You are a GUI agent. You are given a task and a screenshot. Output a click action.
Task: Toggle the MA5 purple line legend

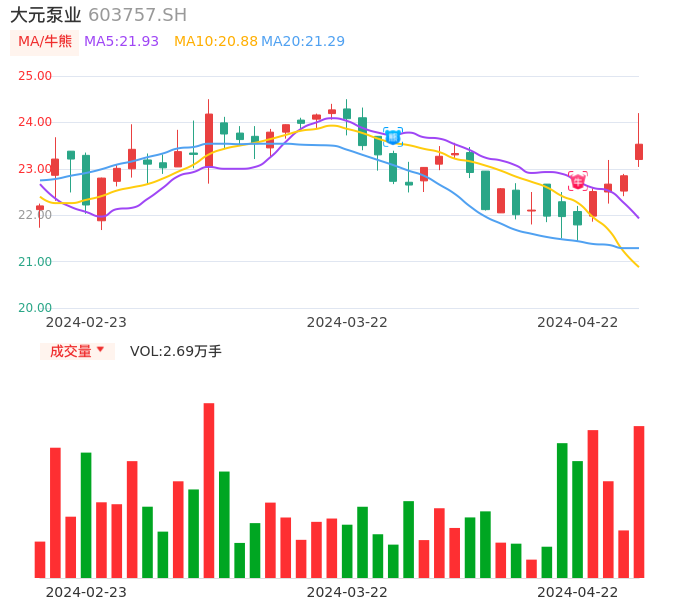[121, 41]
